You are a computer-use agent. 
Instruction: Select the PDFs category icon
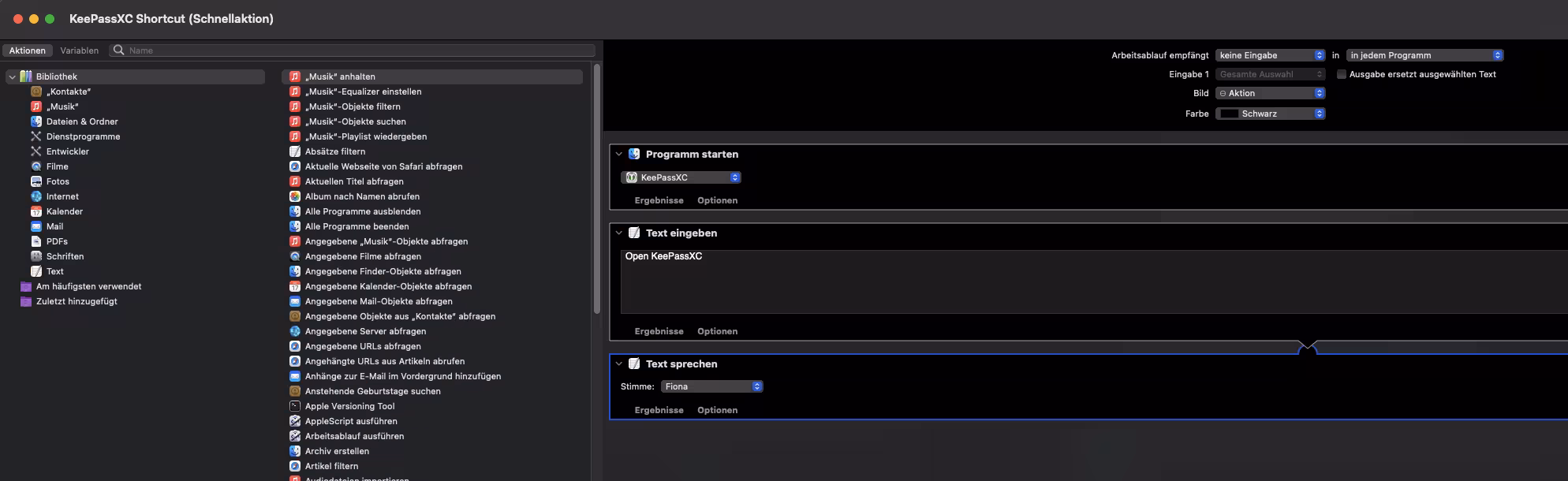coord(36,241)
